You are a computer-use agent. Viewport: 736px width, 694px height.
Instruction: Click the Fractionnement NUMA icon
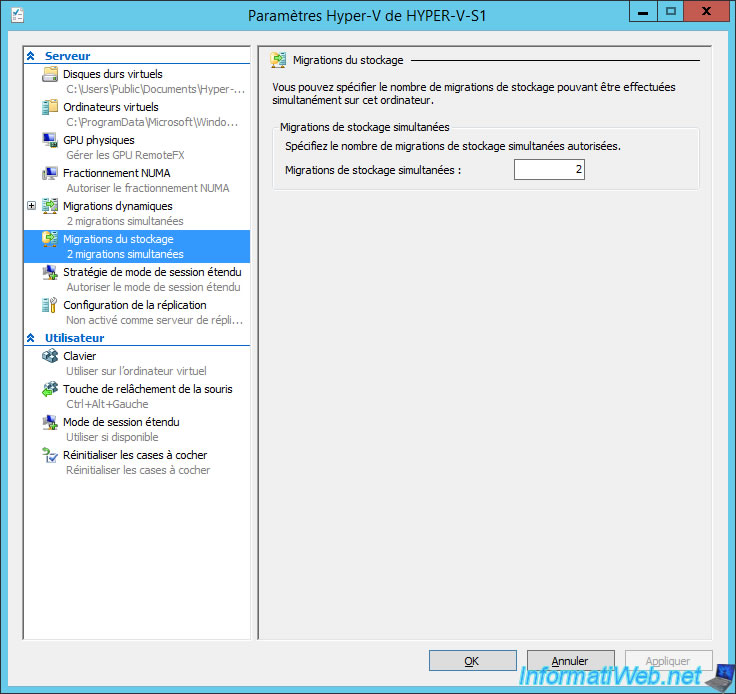50,173
